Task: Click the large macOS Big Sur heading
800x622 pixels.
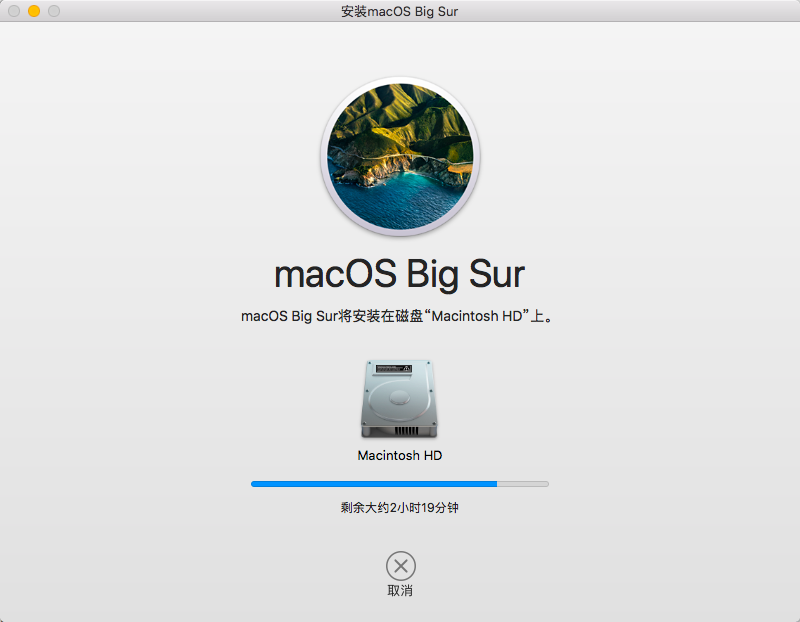Action: click(x=399, y=274)
